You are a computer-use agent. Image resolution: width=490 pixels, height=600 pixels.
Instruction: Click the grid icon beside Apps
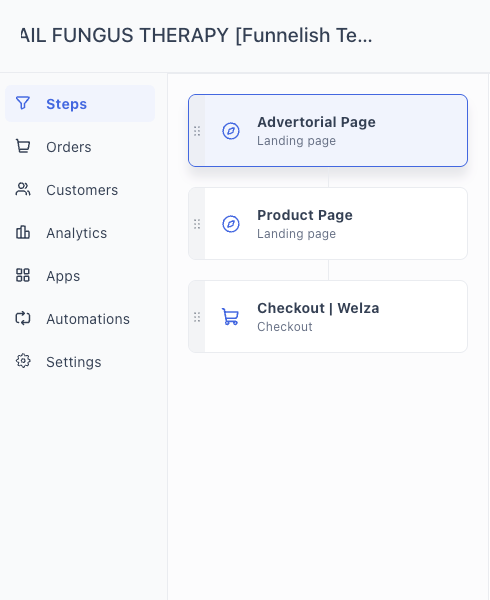coord(23,276)
